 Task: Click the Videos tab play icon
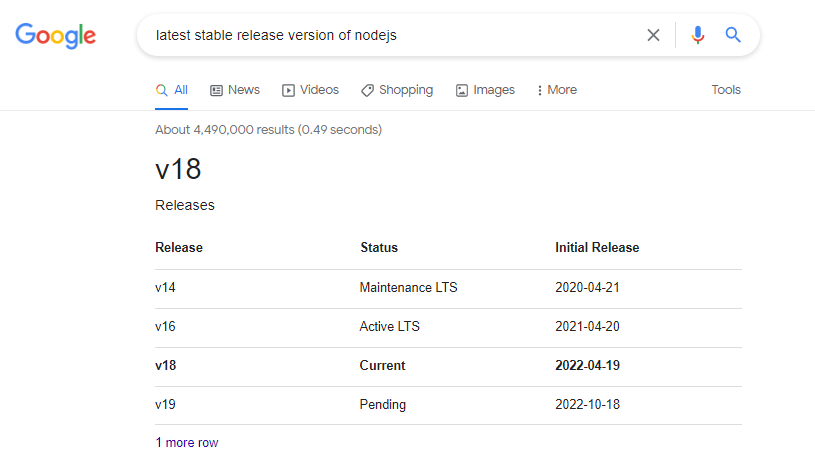pyautogui.click(x=288, y=90)
